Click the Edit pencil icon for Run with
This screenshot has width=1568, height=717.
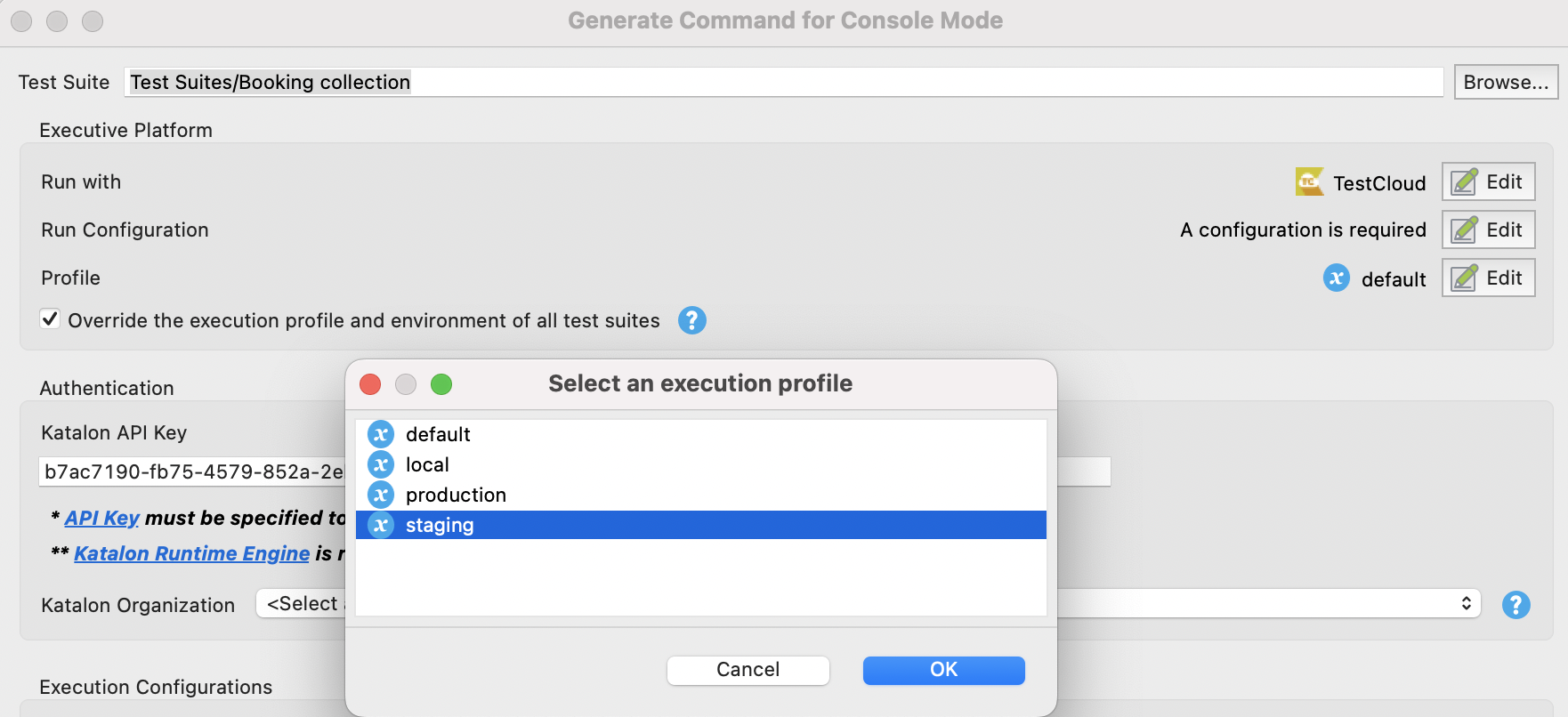[x=1462, y=181]
